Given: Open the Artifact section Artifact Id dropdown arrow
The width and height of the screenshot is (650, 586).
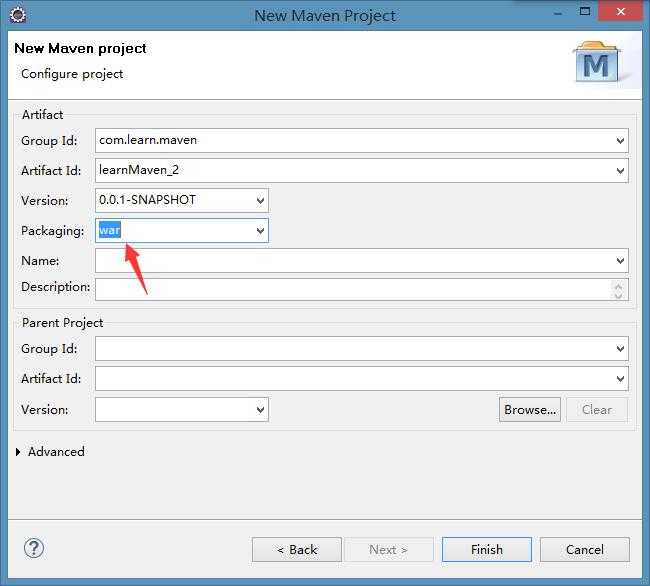Looking at the screenshot, I should [x=620, y=171].
